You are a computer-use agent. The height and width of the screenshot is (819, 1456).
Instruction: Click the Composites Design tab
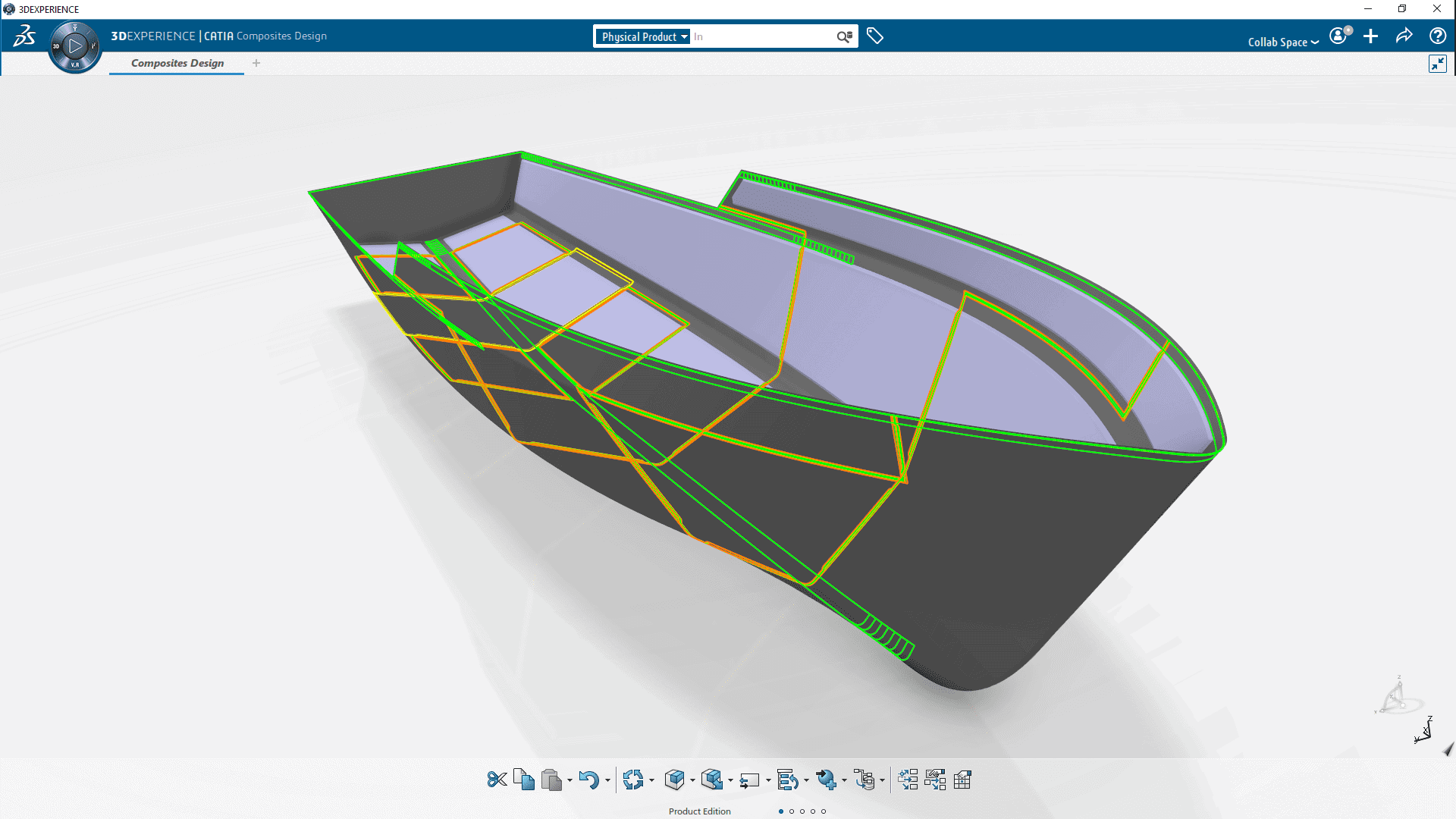click(177, 63)
